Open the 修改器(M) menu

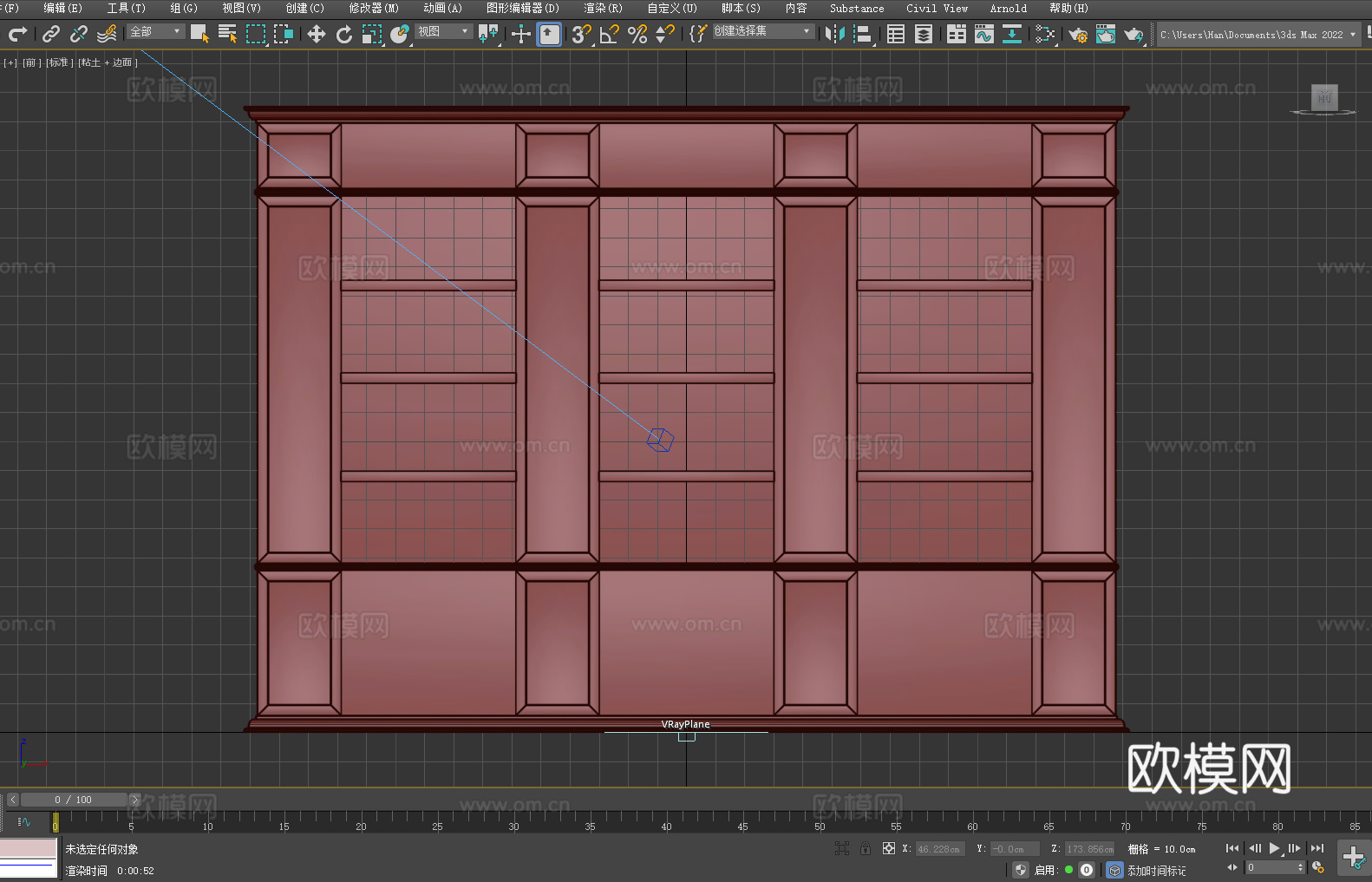click(374, 8)
